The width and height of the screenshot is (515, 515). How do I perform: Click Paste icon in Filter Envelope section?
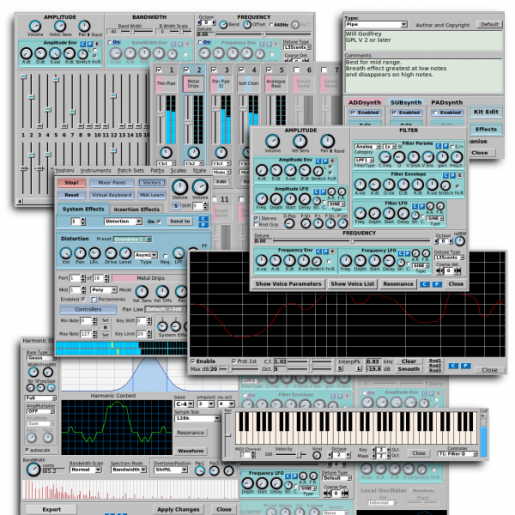[x=453, y=175]
